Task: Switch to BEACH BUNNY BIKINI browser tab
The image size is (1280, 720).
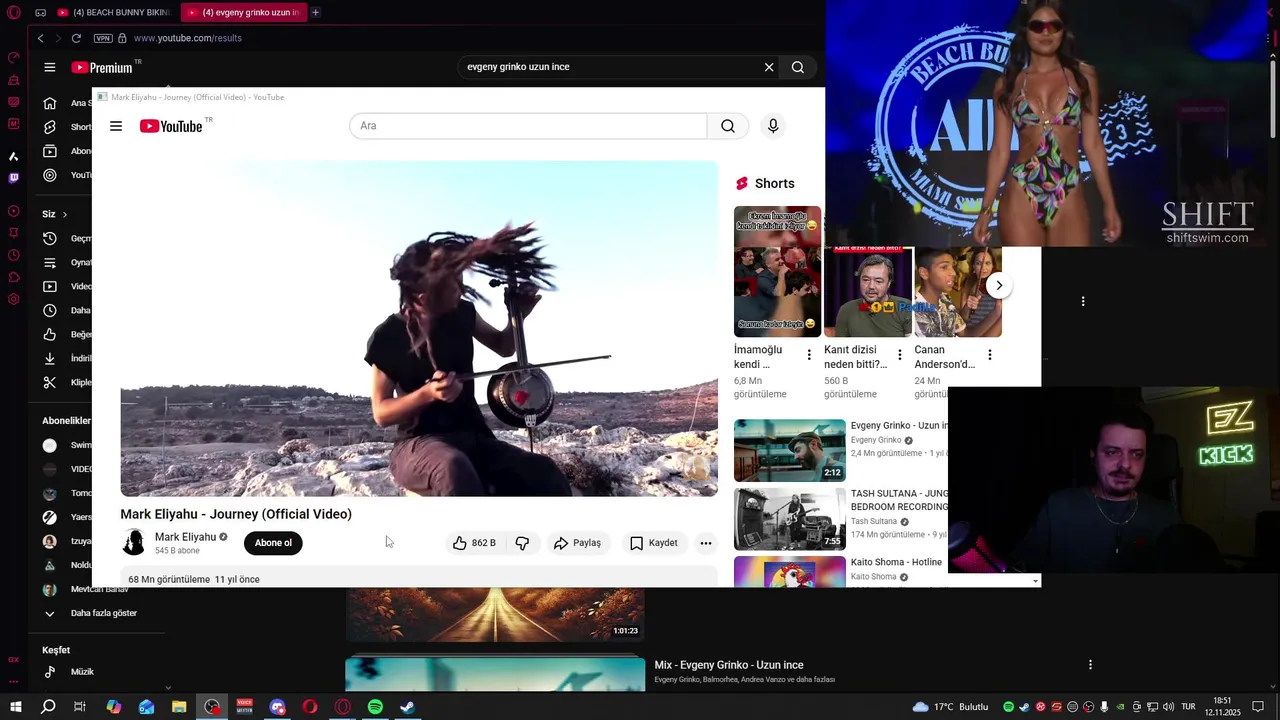Action: (x=113, y=12)
